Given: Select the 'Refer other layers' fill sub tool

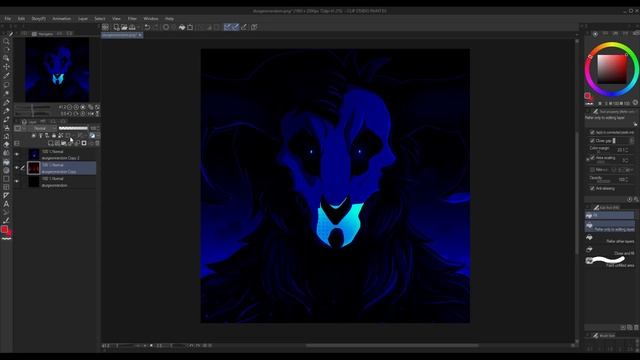Looking at the screenshot, I should point(610,239).
